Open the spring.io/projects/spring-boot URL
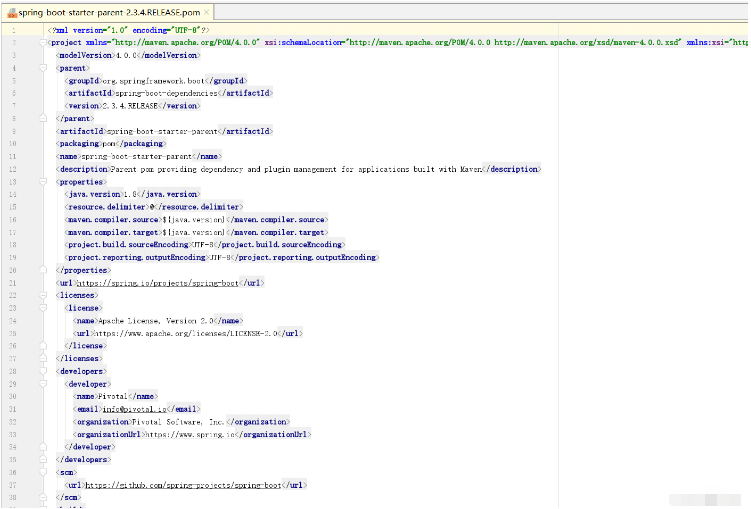 [158, 283]
